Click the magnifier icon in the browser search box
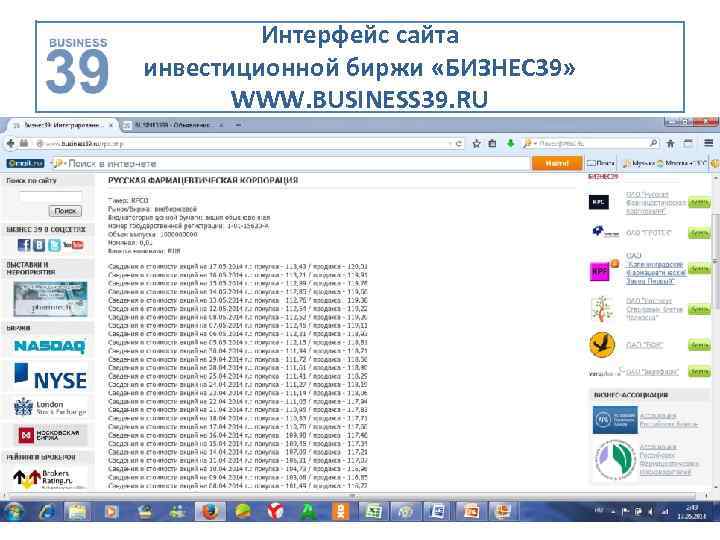The height and width of the screenshot is (540, 720). click(x=653, y=144)
